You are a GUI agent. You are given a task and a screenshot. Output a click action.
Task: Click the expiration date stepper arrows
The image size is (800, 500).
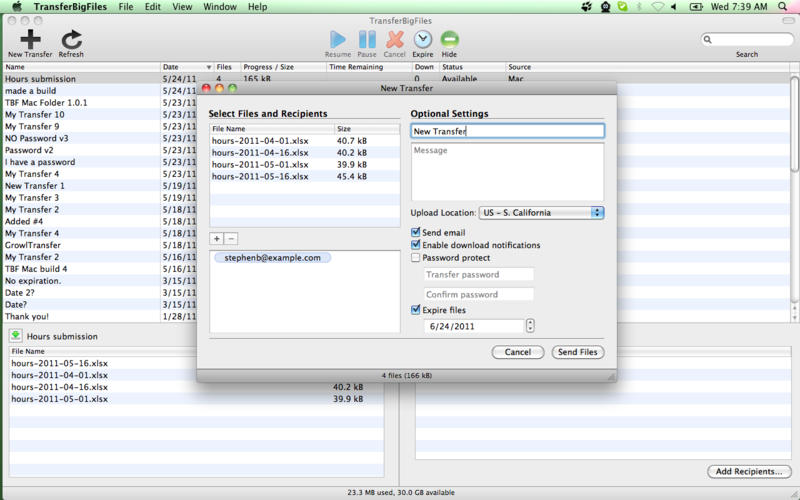click(530, 326)
